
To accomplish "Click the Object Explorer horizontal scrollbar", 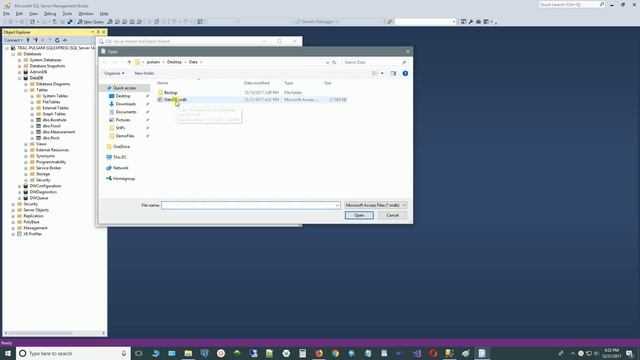I will tap(41, 333).
